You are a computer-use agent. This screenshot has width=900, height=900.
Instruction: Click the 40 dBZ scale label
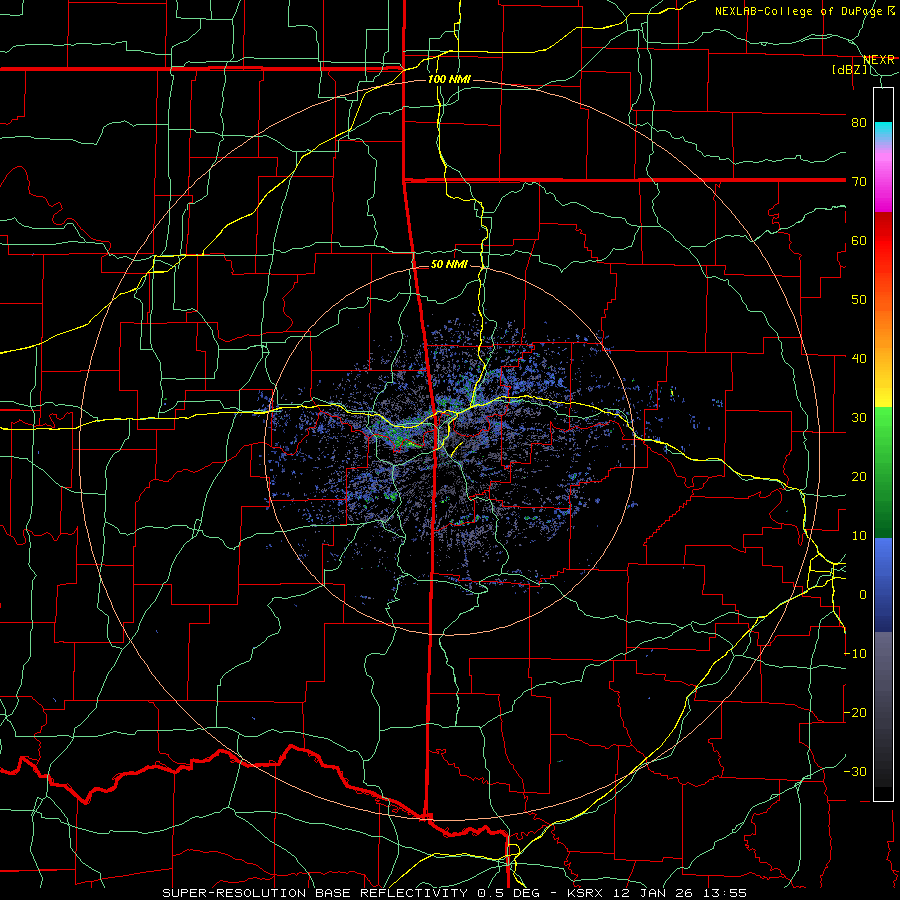859,359
